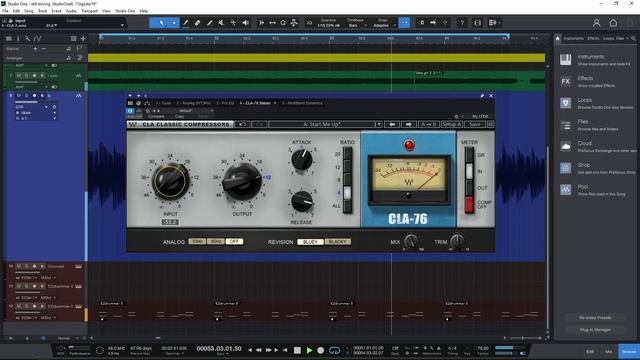The height and width of the screenshot is (360, 640).
Task: Click the plugin Compare button
Action: (156, 116)
